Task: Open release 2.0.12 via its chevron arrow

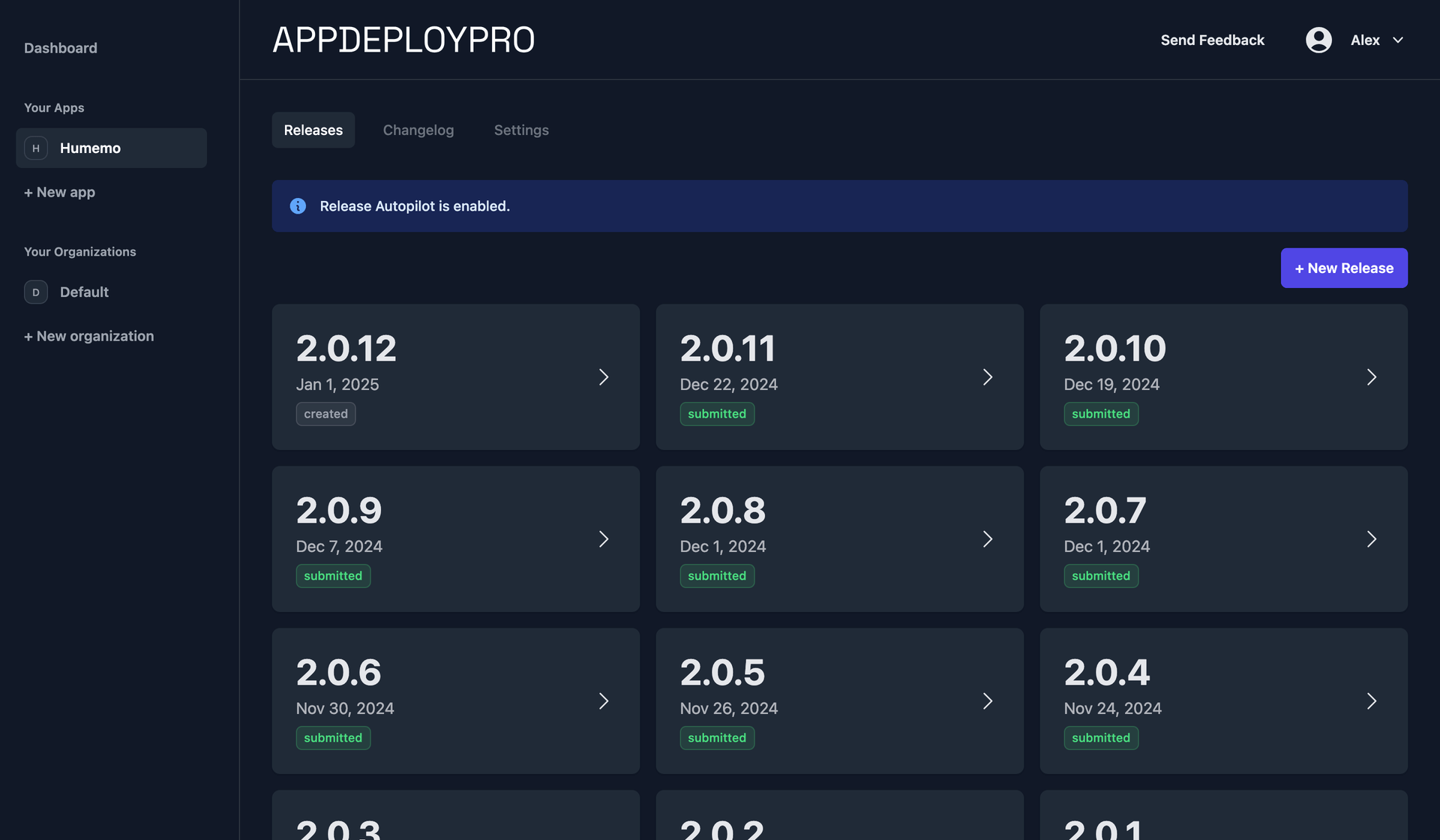Action: pos(604,376)
